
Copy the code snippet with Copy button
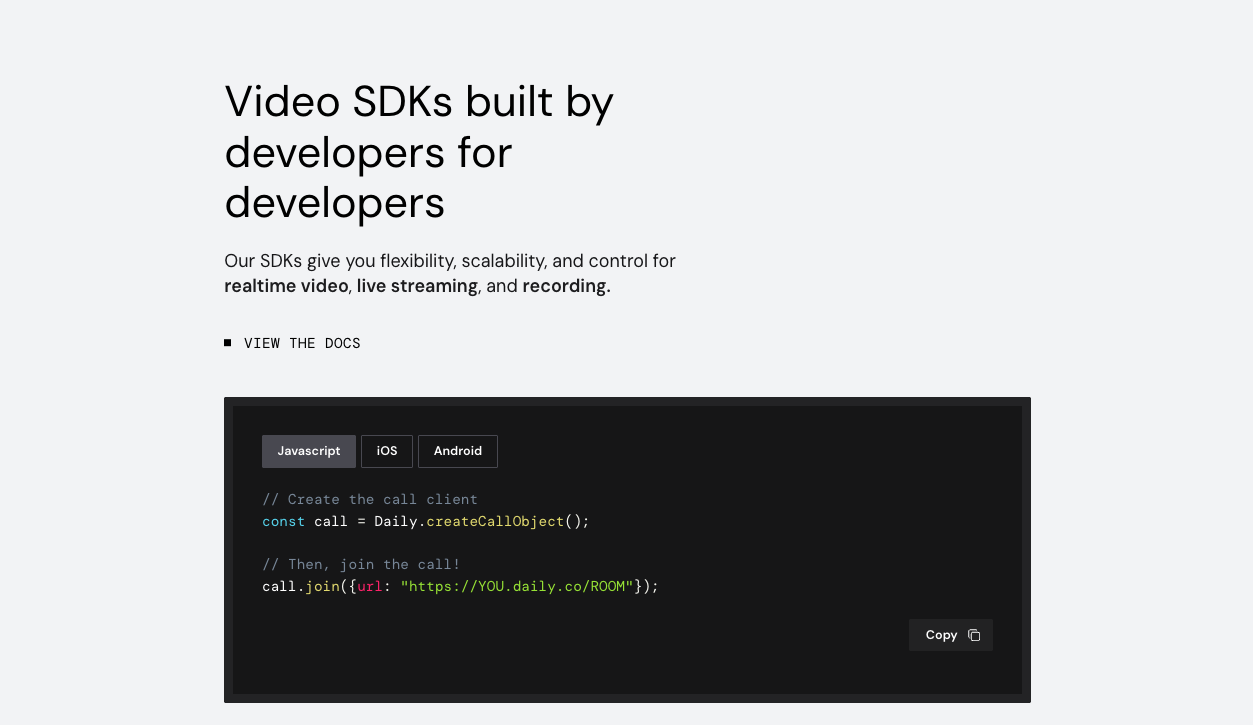click(x=951, y=635)
